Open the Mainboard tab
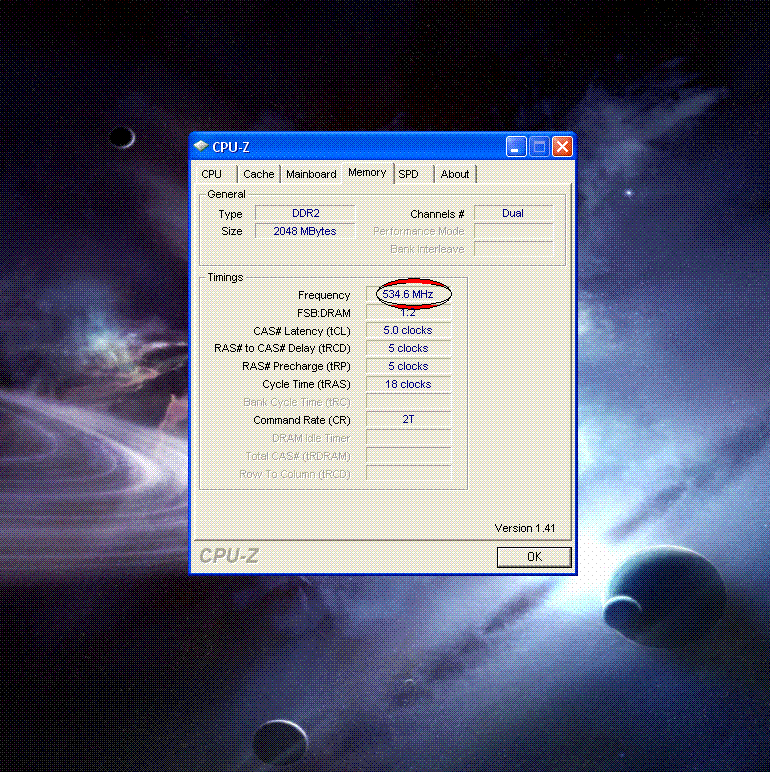 click(311, 174)
